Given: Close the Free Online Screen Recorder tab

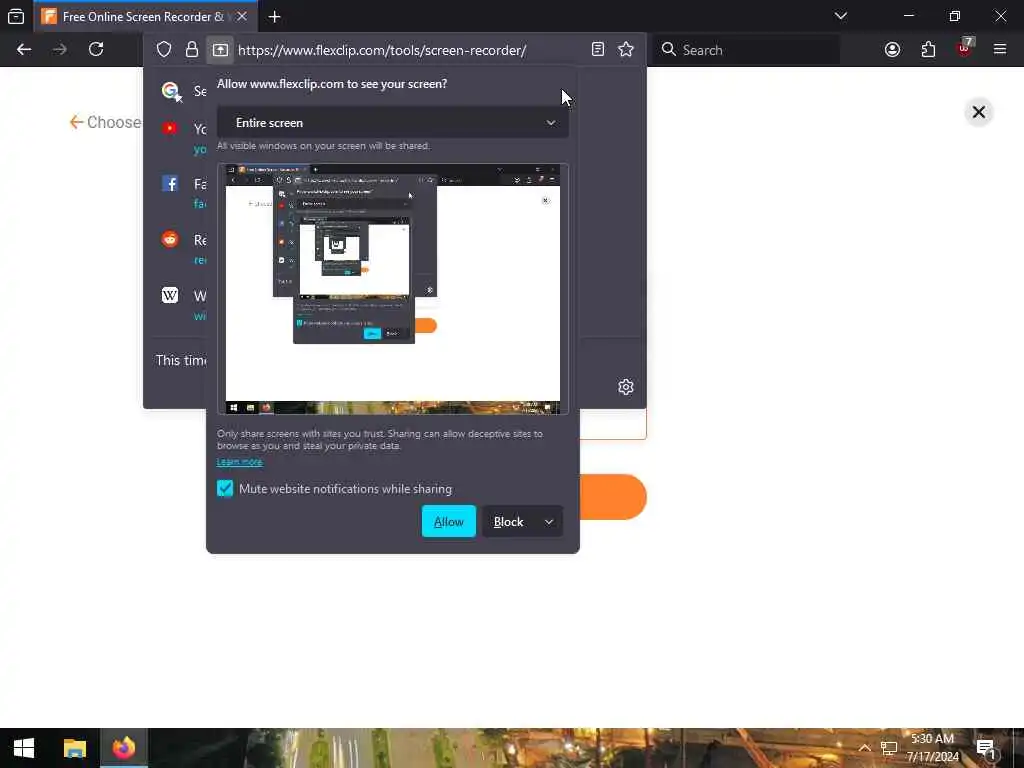Looking at the screenshot, I should click(242, 16).
